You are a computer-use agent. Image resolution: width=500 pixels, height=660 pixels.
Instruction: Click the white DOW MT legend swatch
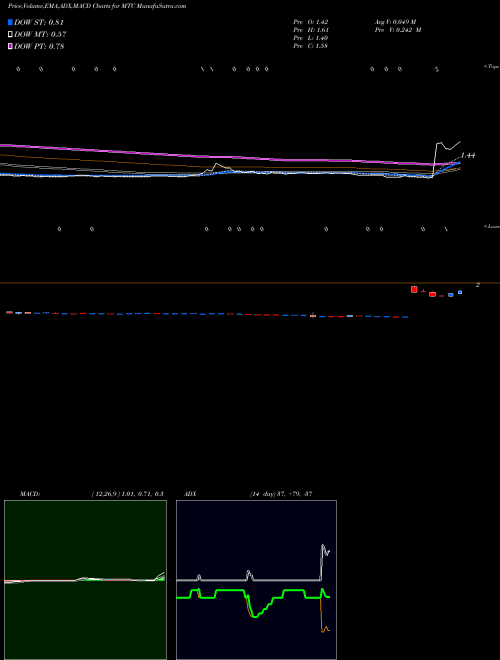pyautogui.click(x=10, y=34)
